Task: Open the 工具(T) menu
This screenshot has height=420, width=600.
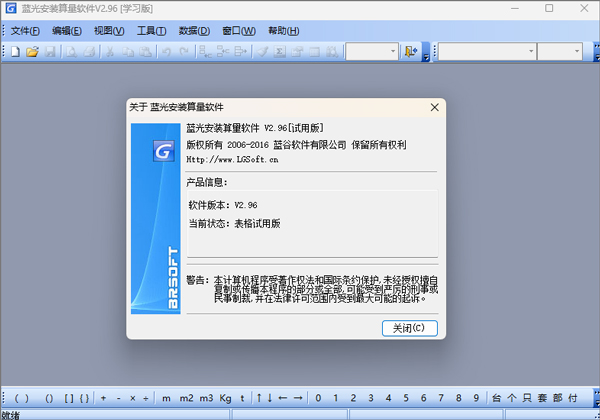Action: [152, 31]
